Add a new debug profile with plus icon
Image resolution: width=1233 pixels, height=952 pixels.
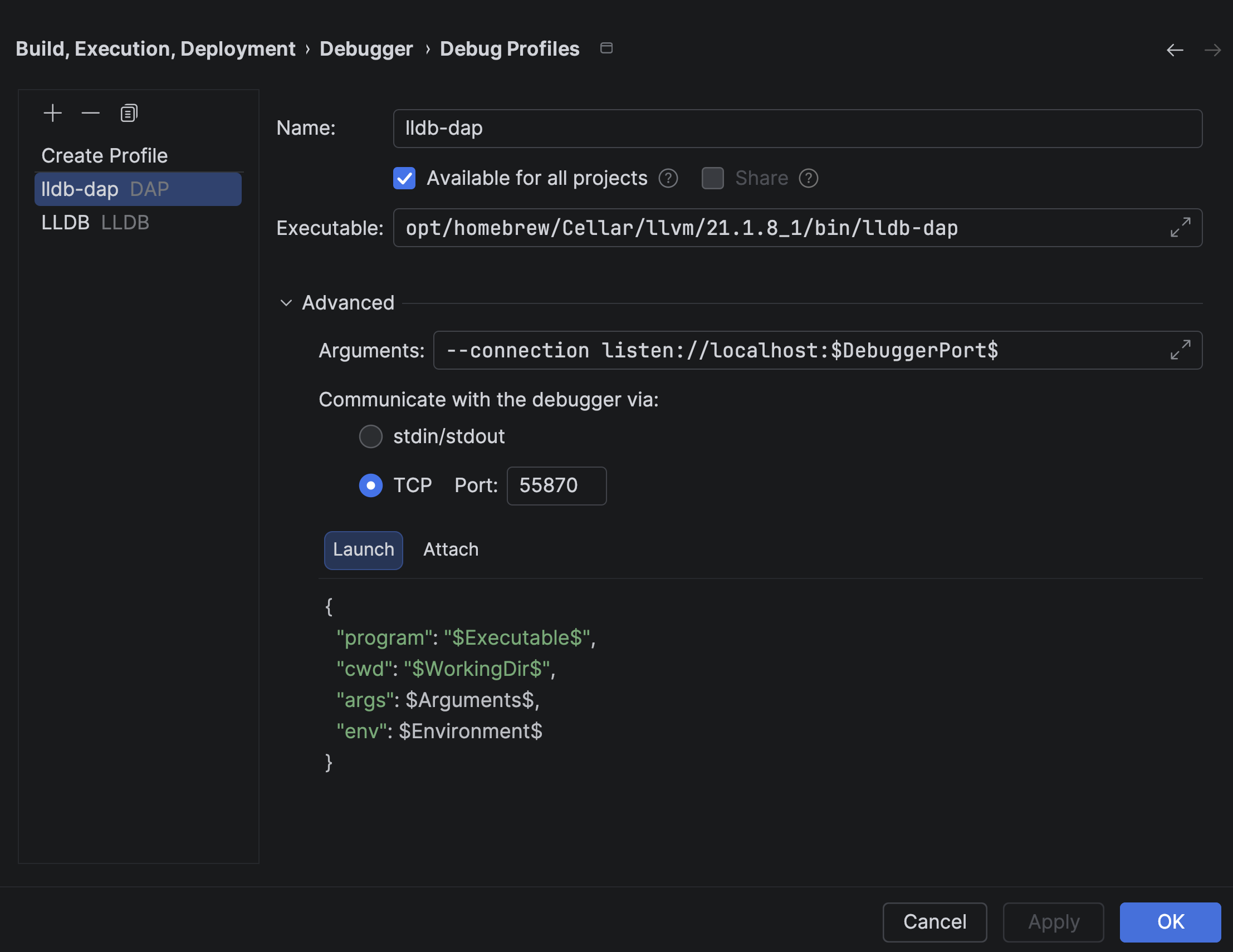click(x=52, y=114)
